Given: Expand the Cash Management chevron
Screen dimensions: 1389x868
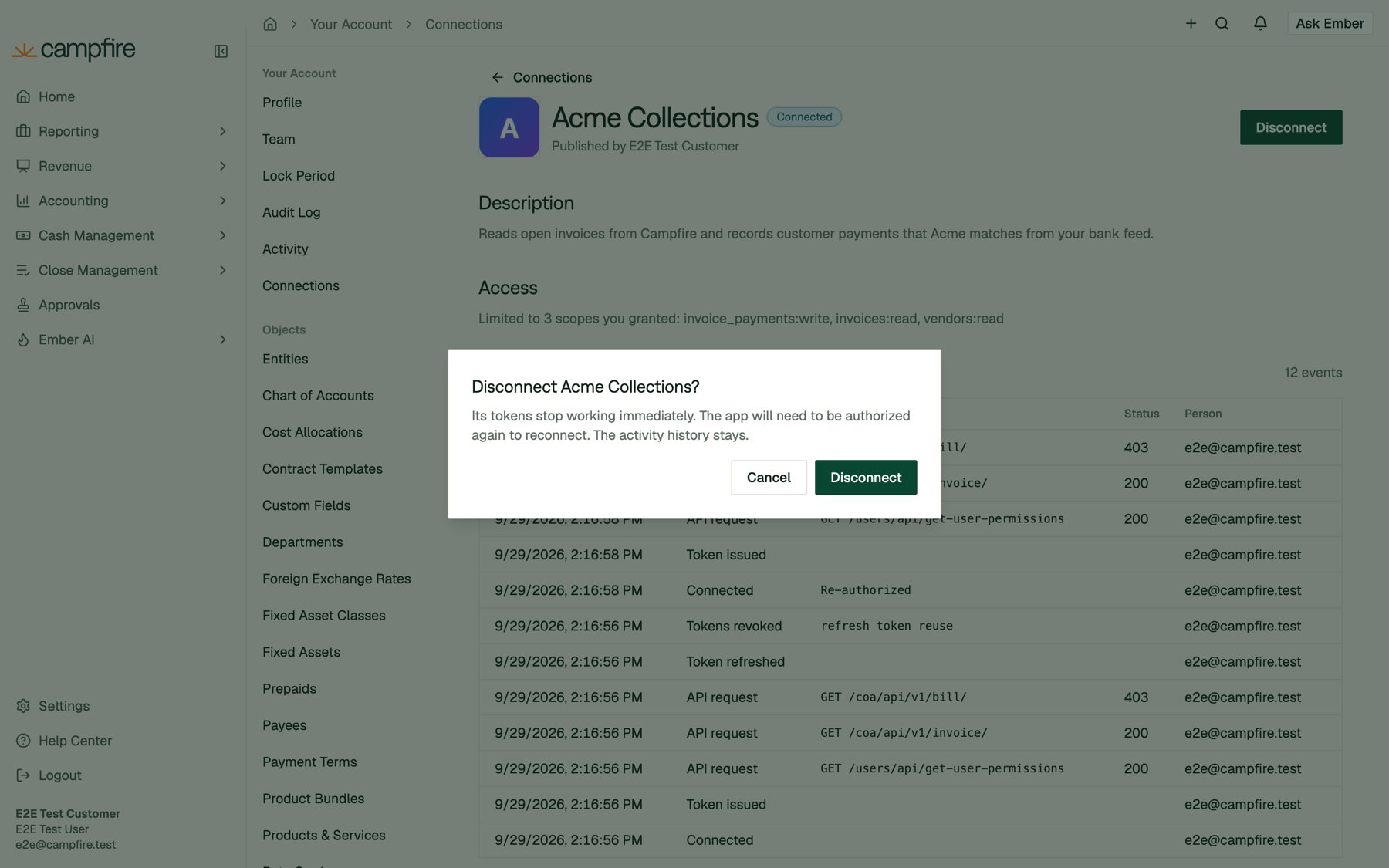Looking at the screenshot, I should point(222,235).
